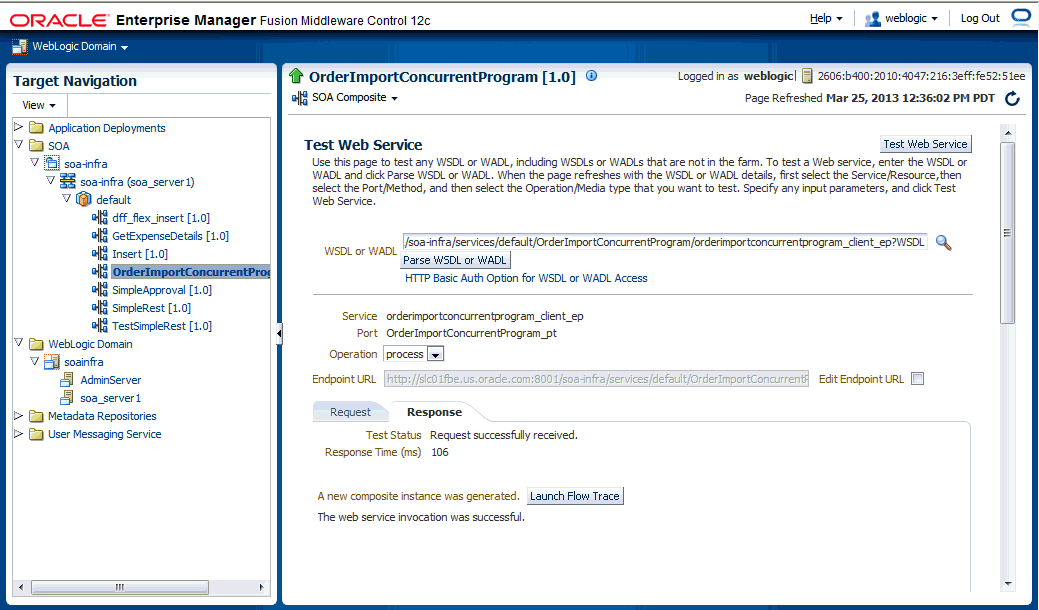Click the Insert [1.0] composite icon
Screen dimensions: 1039x610
click(x=99, y=253)
